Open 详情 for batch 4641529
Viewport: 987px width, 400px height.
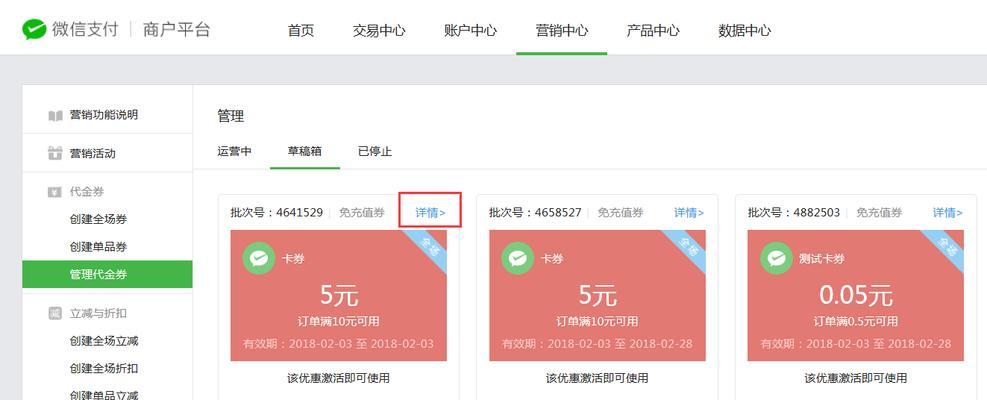431,213
